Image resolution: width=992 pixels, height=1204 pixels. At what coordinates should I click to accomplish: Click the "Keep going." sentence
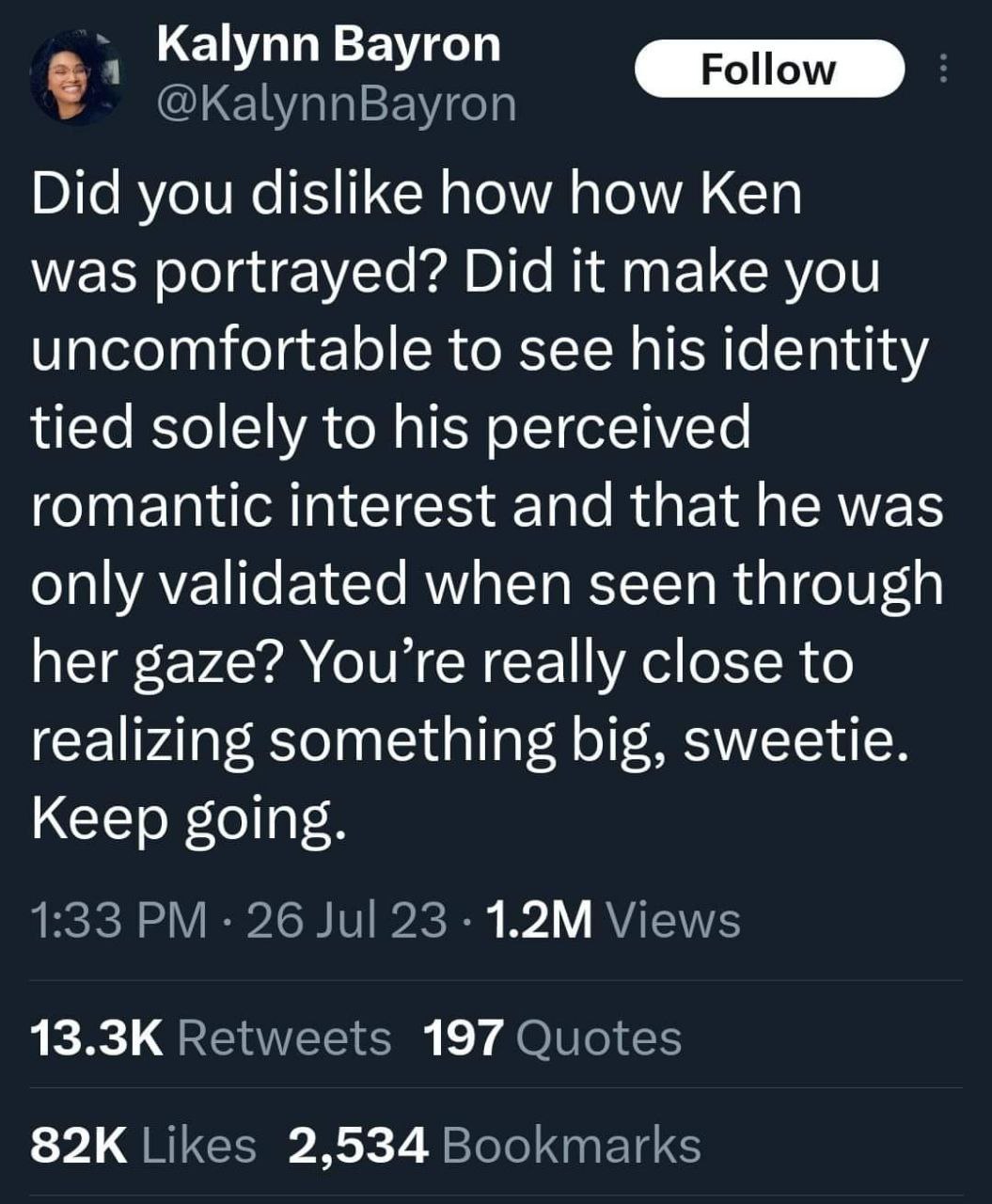pyautogui.click(x=189, y=819)
